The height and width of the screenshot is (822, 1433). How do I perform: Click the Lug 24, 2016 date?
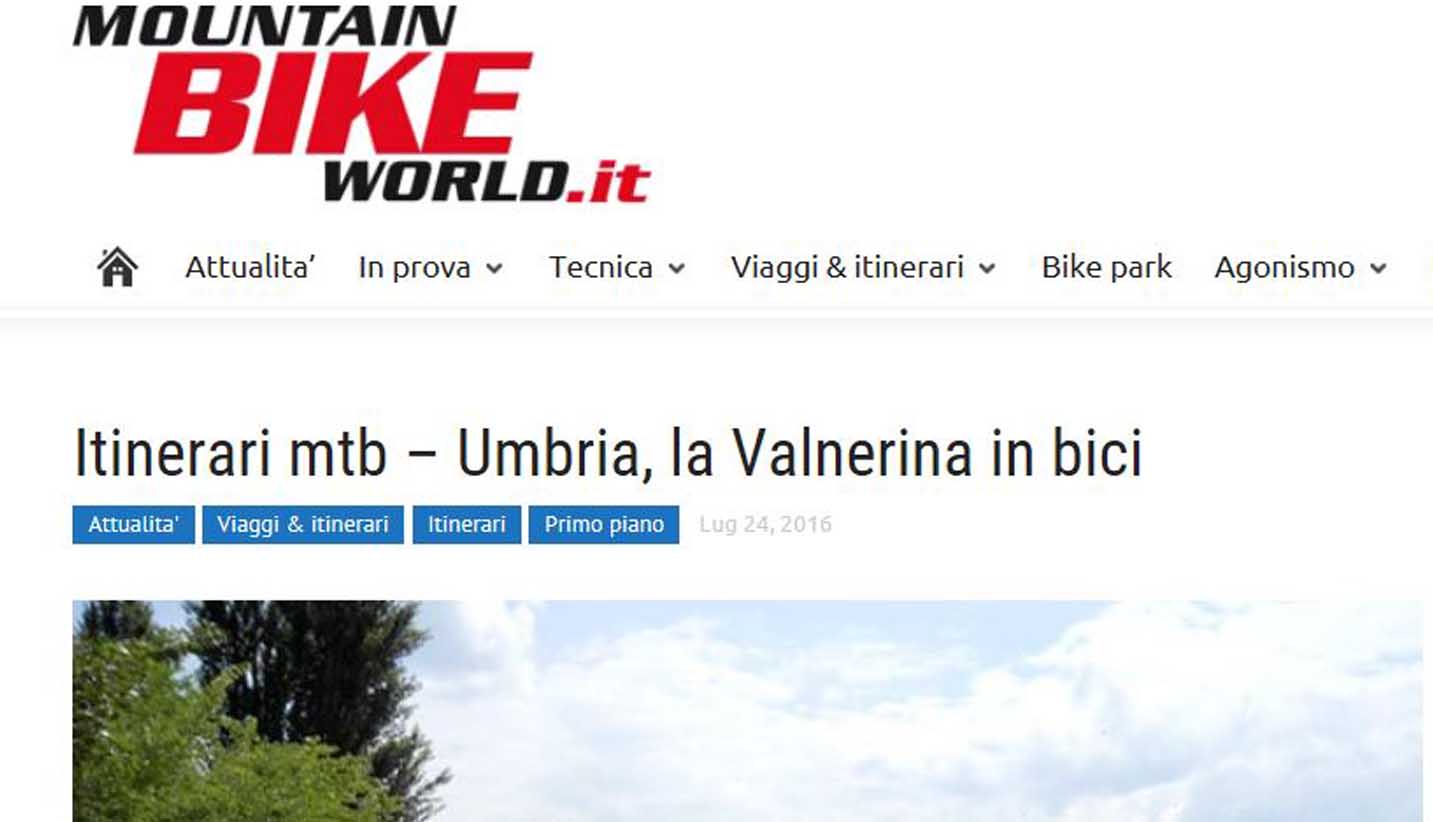(765, 525)
